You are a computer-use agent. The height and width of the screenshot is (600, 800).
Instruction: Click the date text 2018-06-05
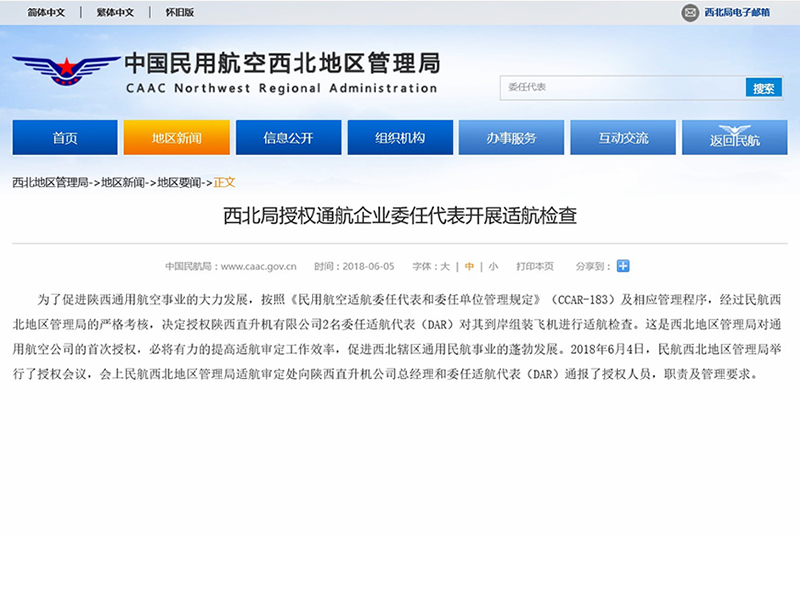[x=368, y=266]
